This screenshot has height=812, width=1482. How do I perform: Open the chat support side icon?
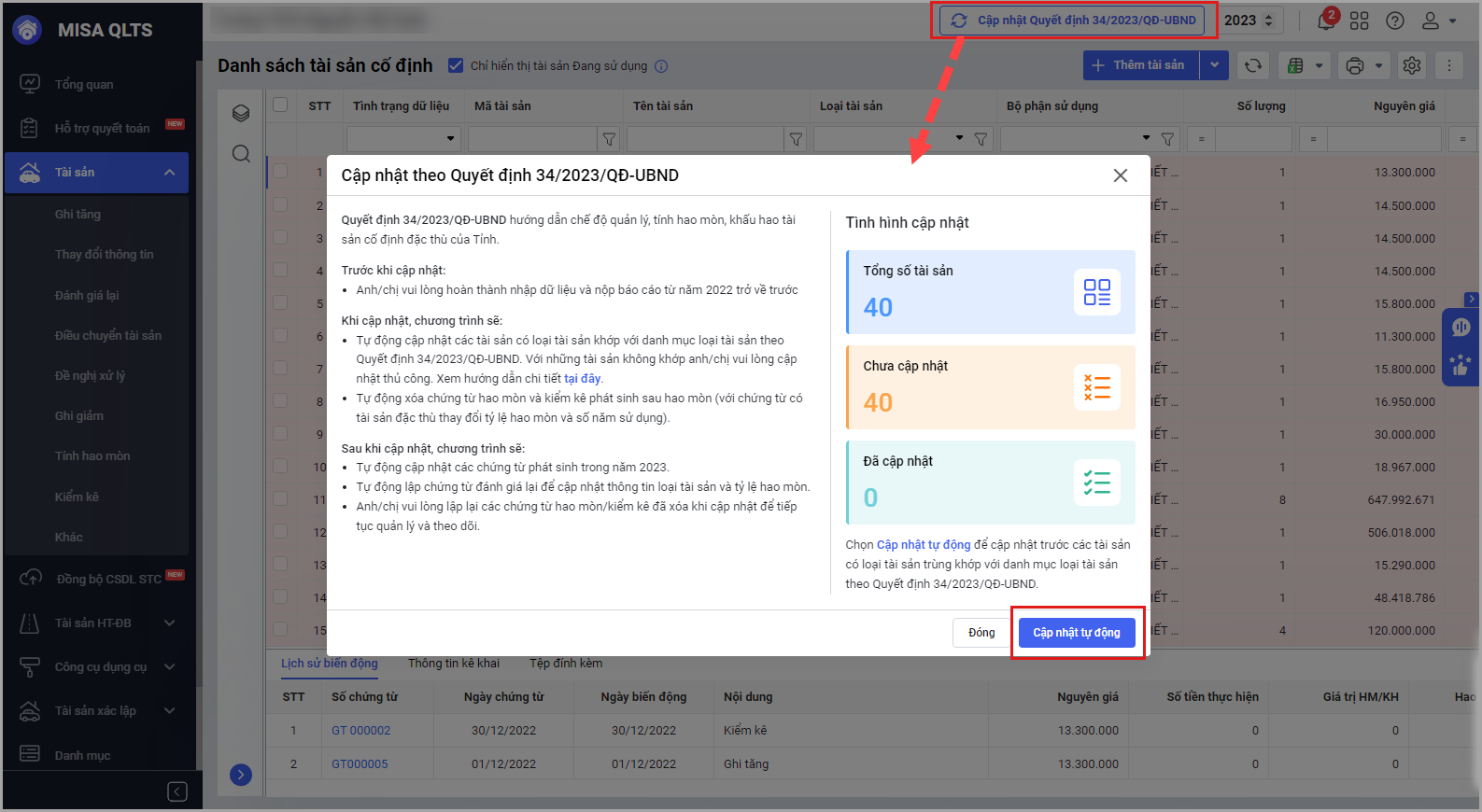click(1461, 328)
